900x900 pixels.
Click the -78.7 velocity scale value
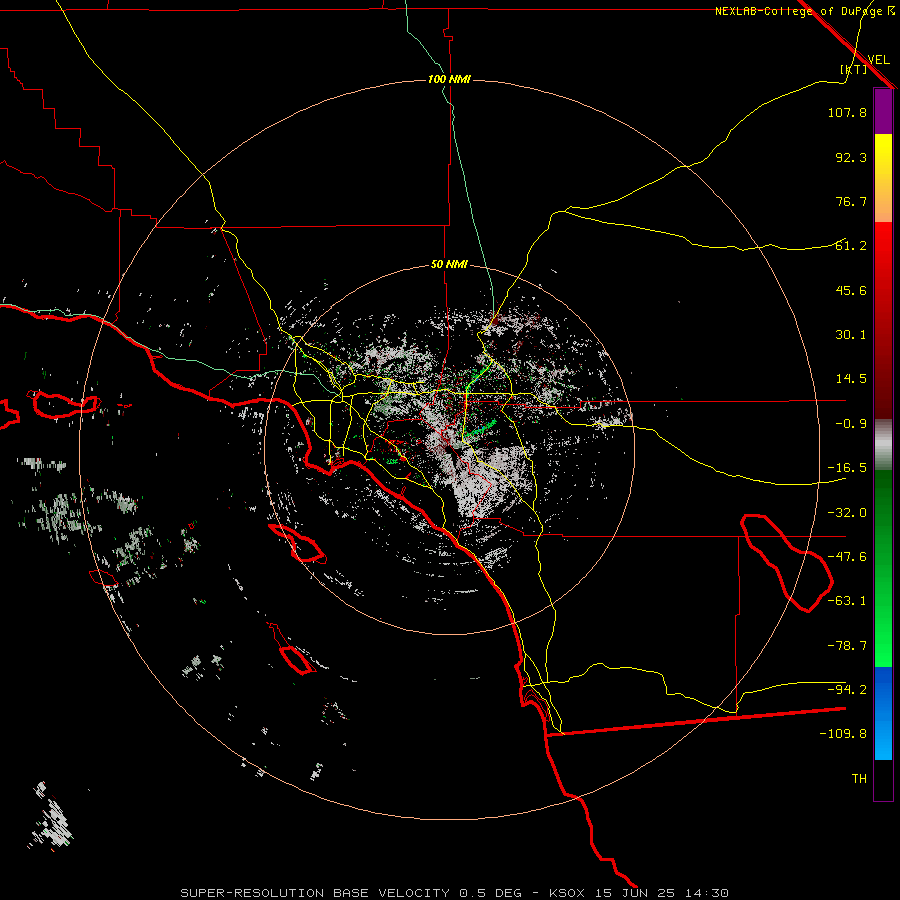click(847, 646)
